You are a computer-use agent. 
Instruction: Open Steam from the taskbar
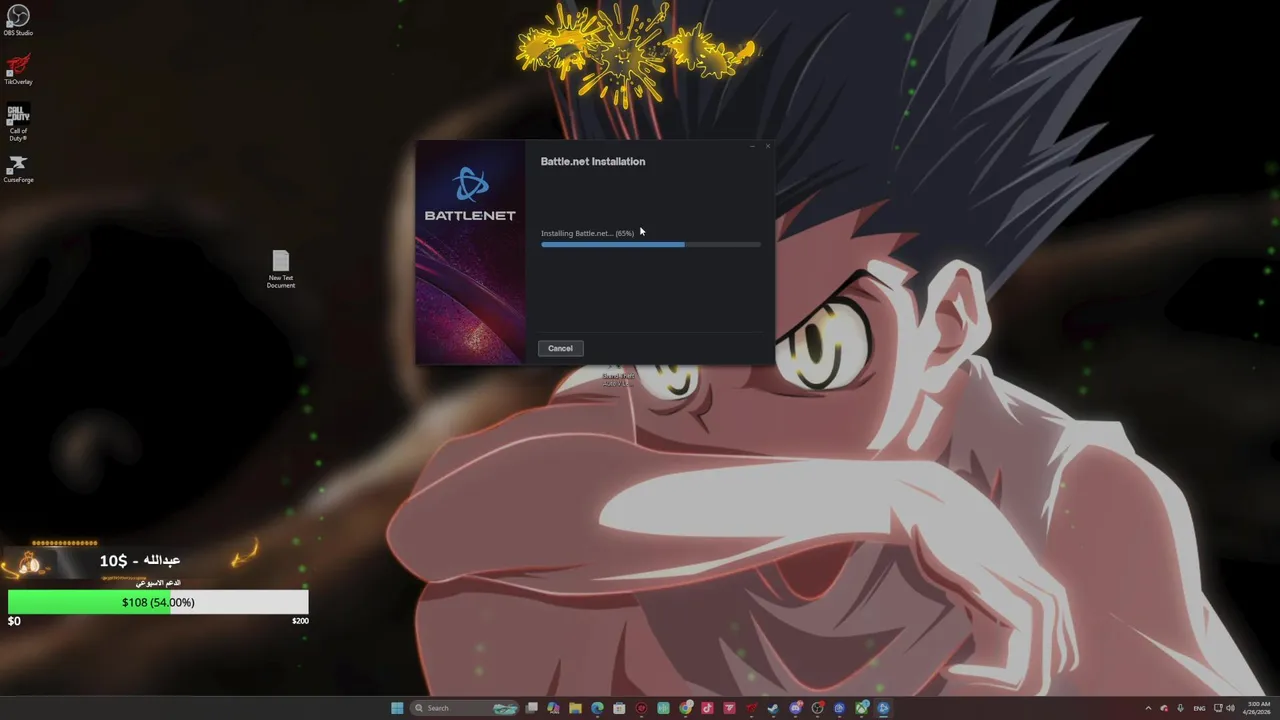click(x=773, y=708)
